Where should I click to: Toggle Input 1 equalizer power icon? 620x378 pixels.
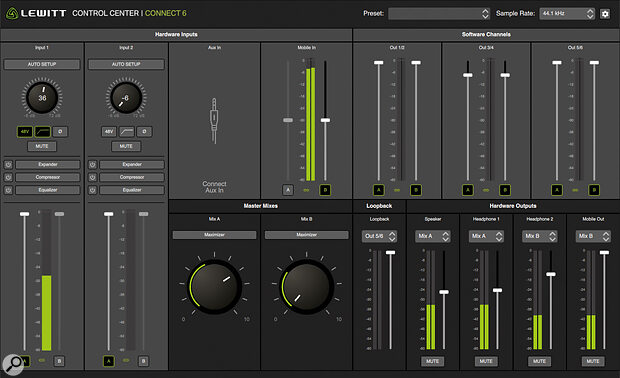(x=8, y=190)
